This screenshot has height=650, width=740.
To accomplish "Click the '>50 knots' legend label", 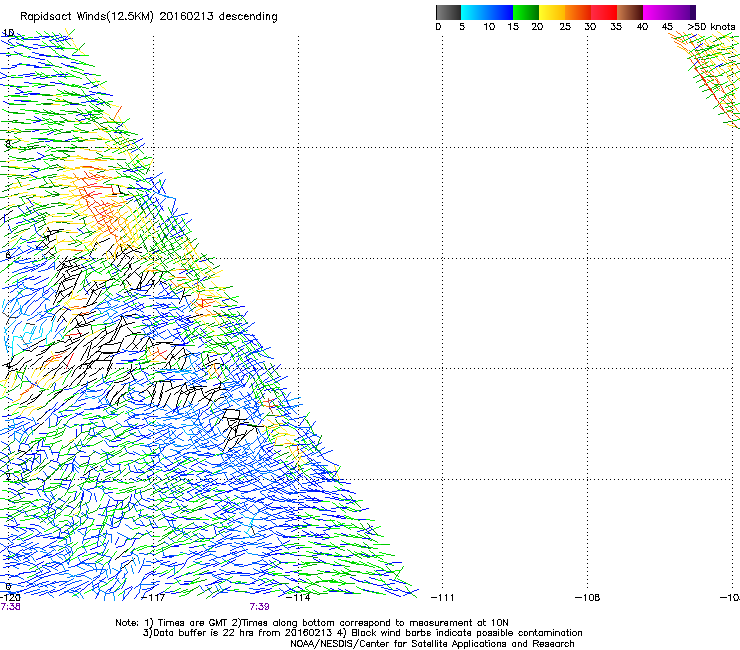I will pyautogui.click(x=711, y=27).
